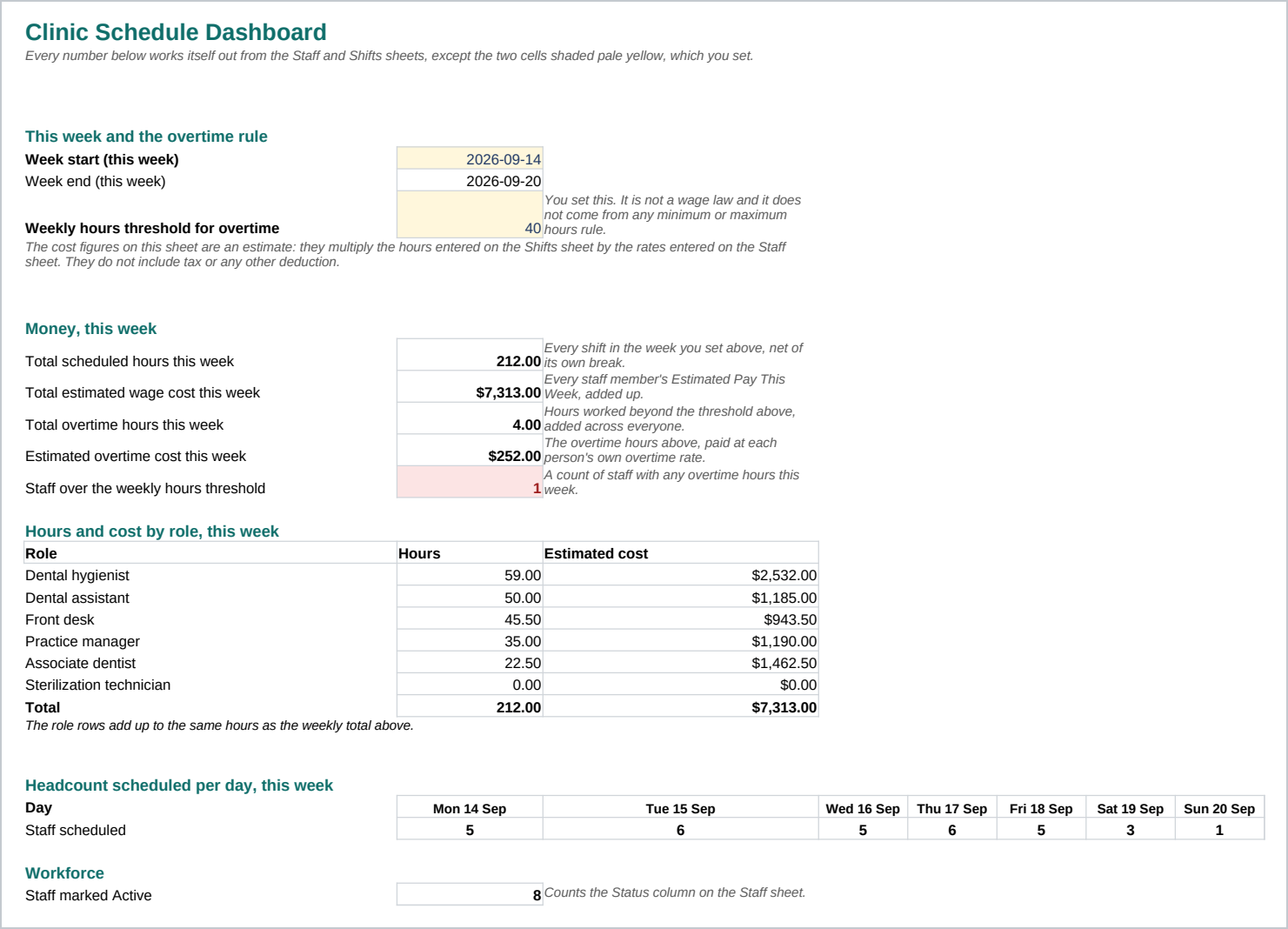Click the Clinic Schedule Dashboard title

(176, 32)
